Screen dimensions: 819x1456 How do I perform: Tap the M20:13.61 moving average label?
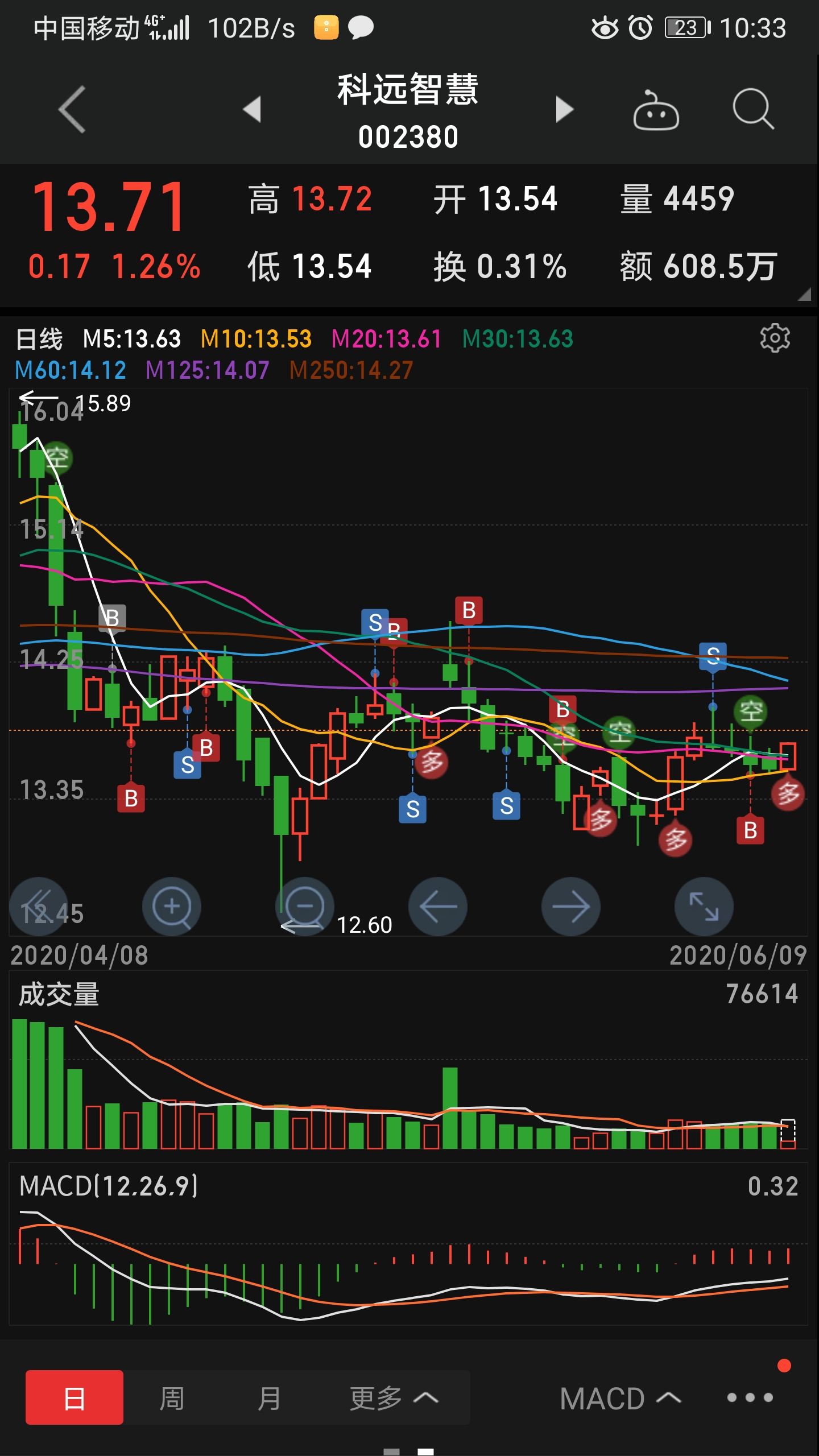[387, 340]
